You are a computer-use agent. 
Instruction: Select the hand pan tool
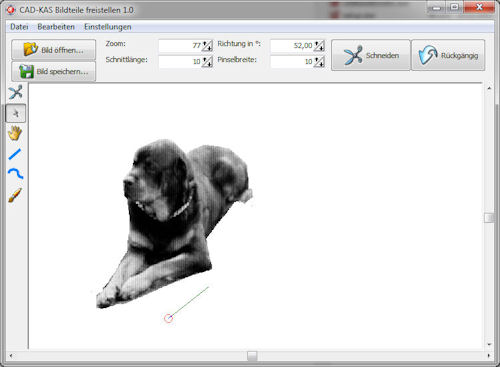15,133
